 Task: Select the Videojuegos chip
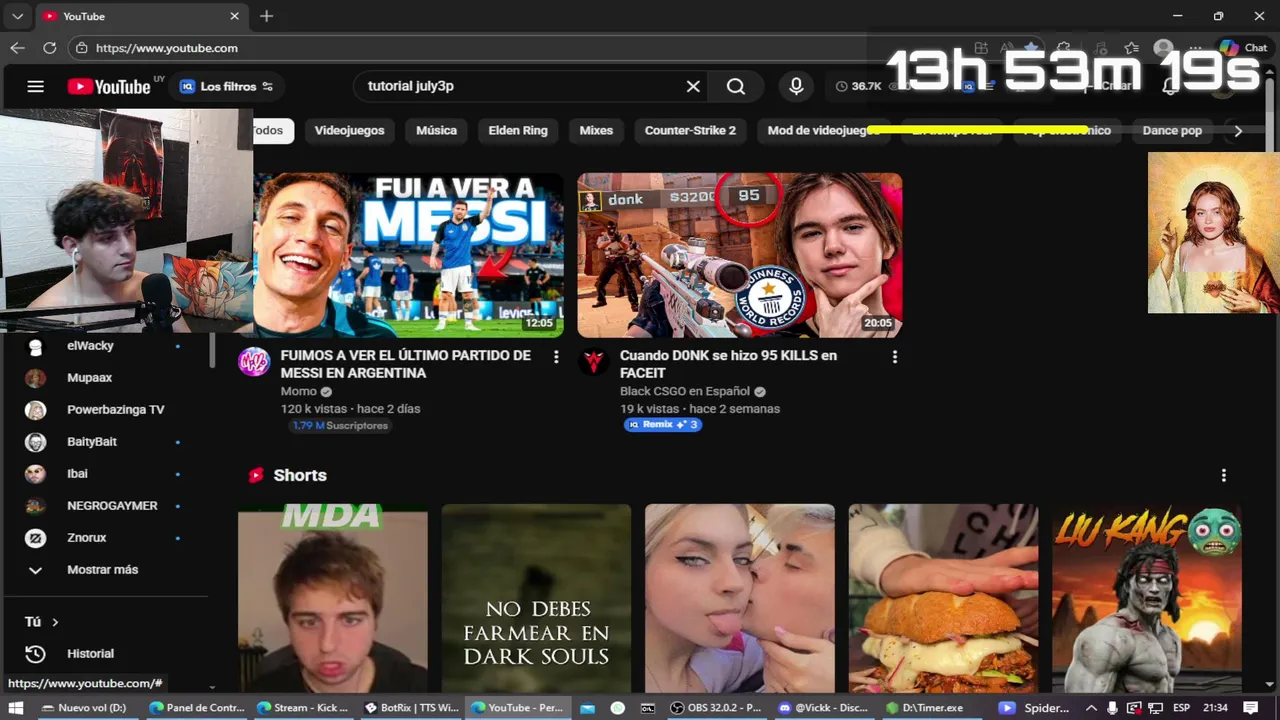point(349,130)
